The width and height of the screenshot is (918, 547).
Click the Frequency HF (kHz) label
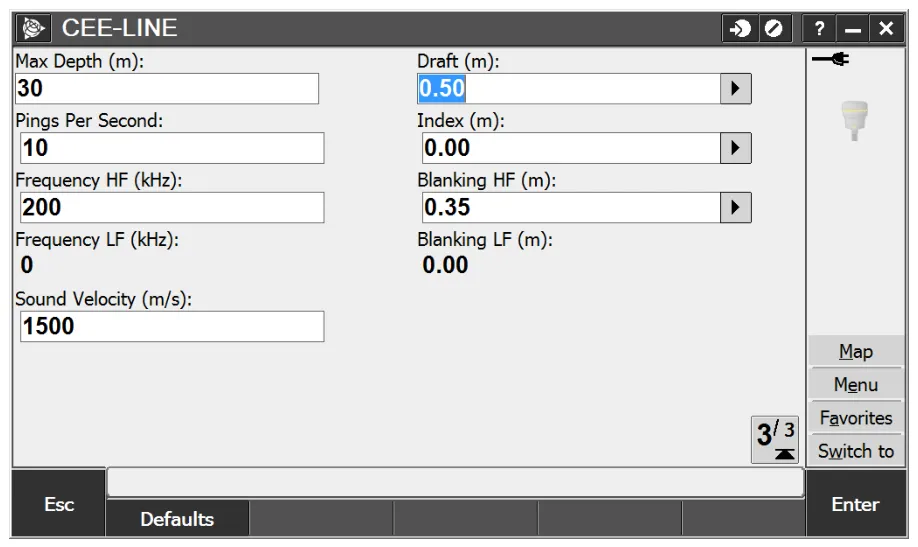[98, 180]
